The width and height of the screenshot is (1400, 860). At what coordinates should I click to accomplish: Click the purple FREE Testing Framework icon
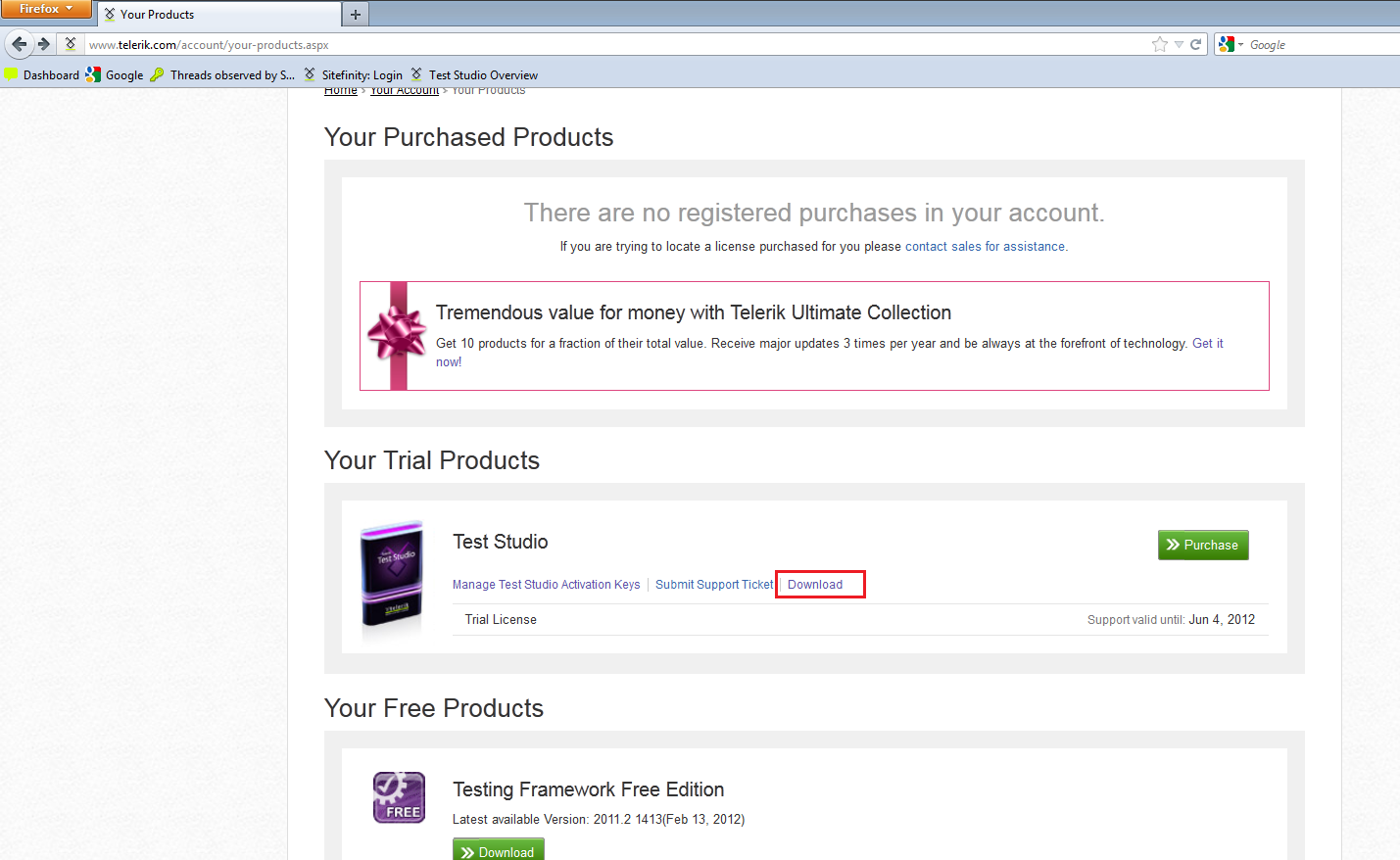[399, 797]
